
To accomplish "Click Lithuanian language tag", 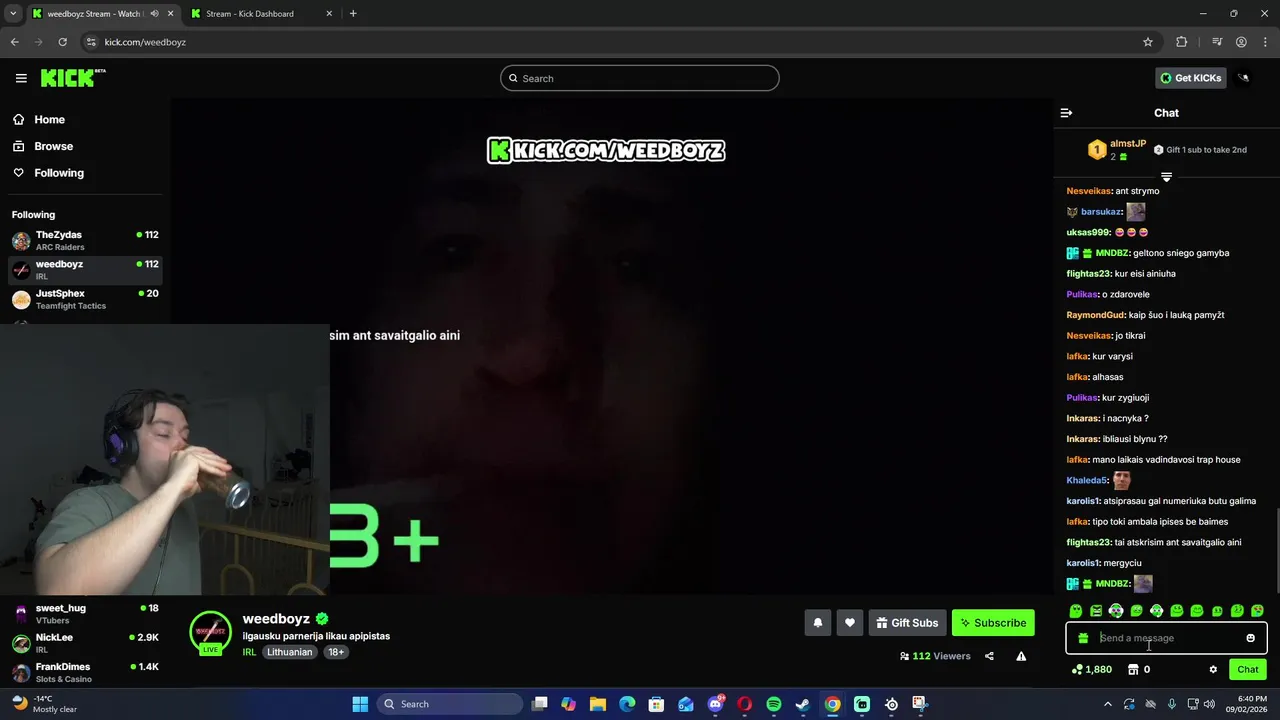I will [x=289, y=652].
